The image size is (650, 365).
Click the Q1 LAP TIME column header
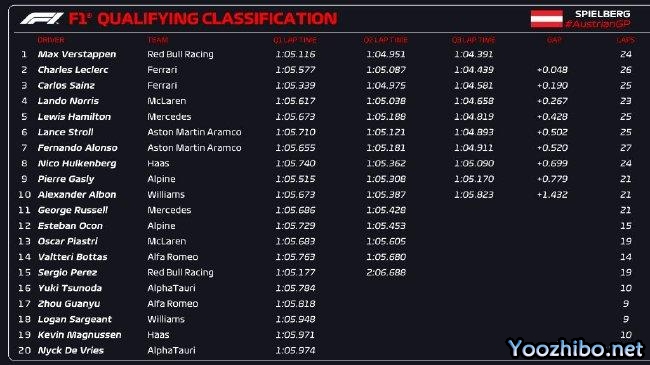tap(295, 40)
